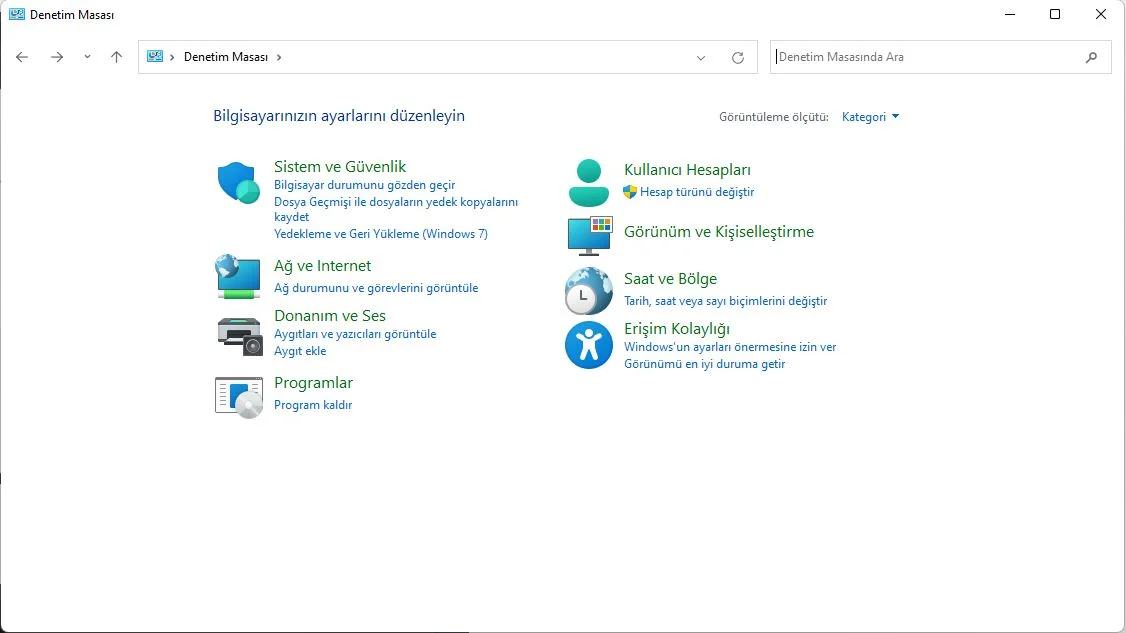Expand the Kategori view dropdown
1126x633 pixels.
870,117
